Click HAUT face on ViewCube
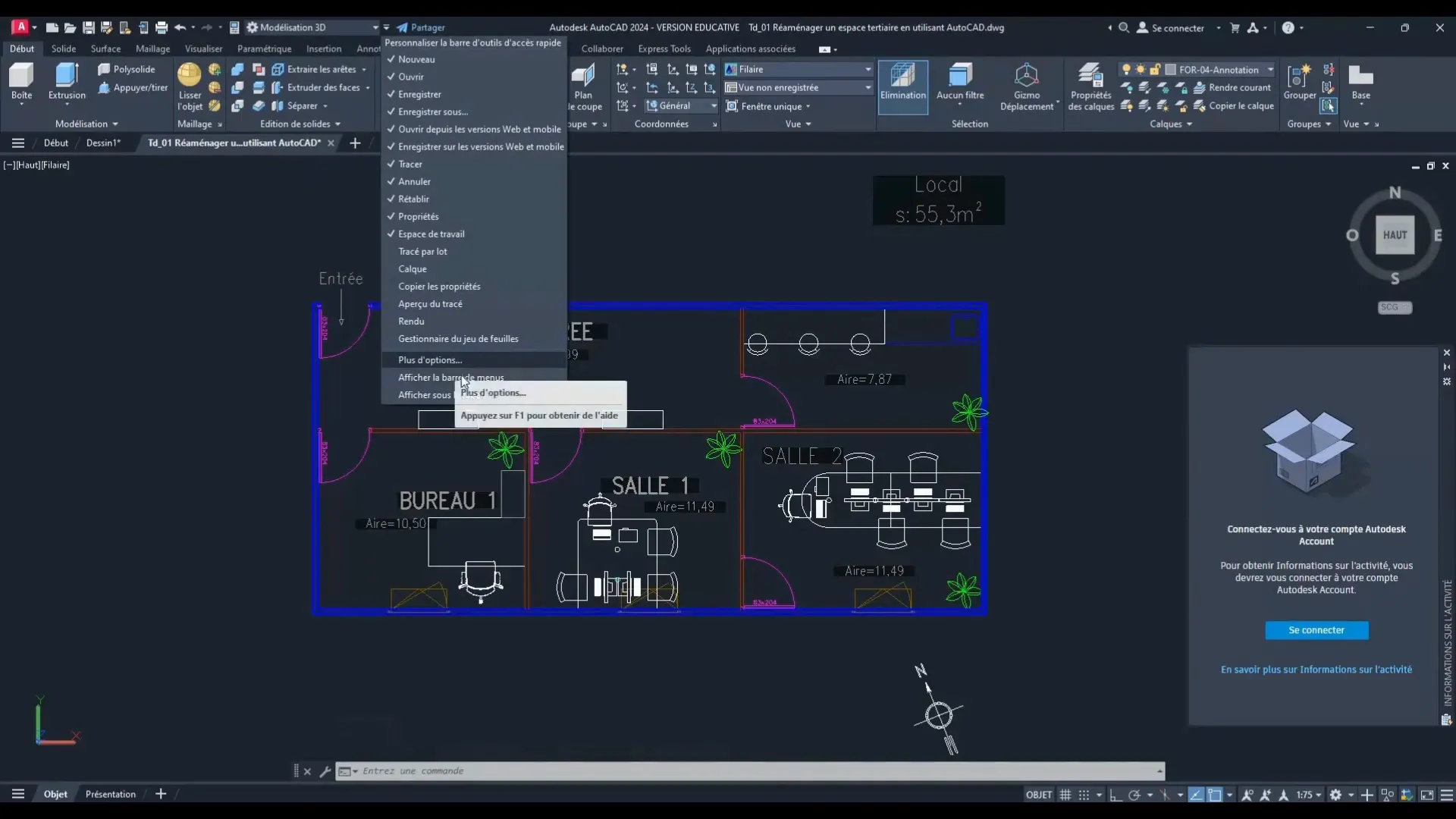Viewport: 1456px width, 819px height. [1395, 235]
